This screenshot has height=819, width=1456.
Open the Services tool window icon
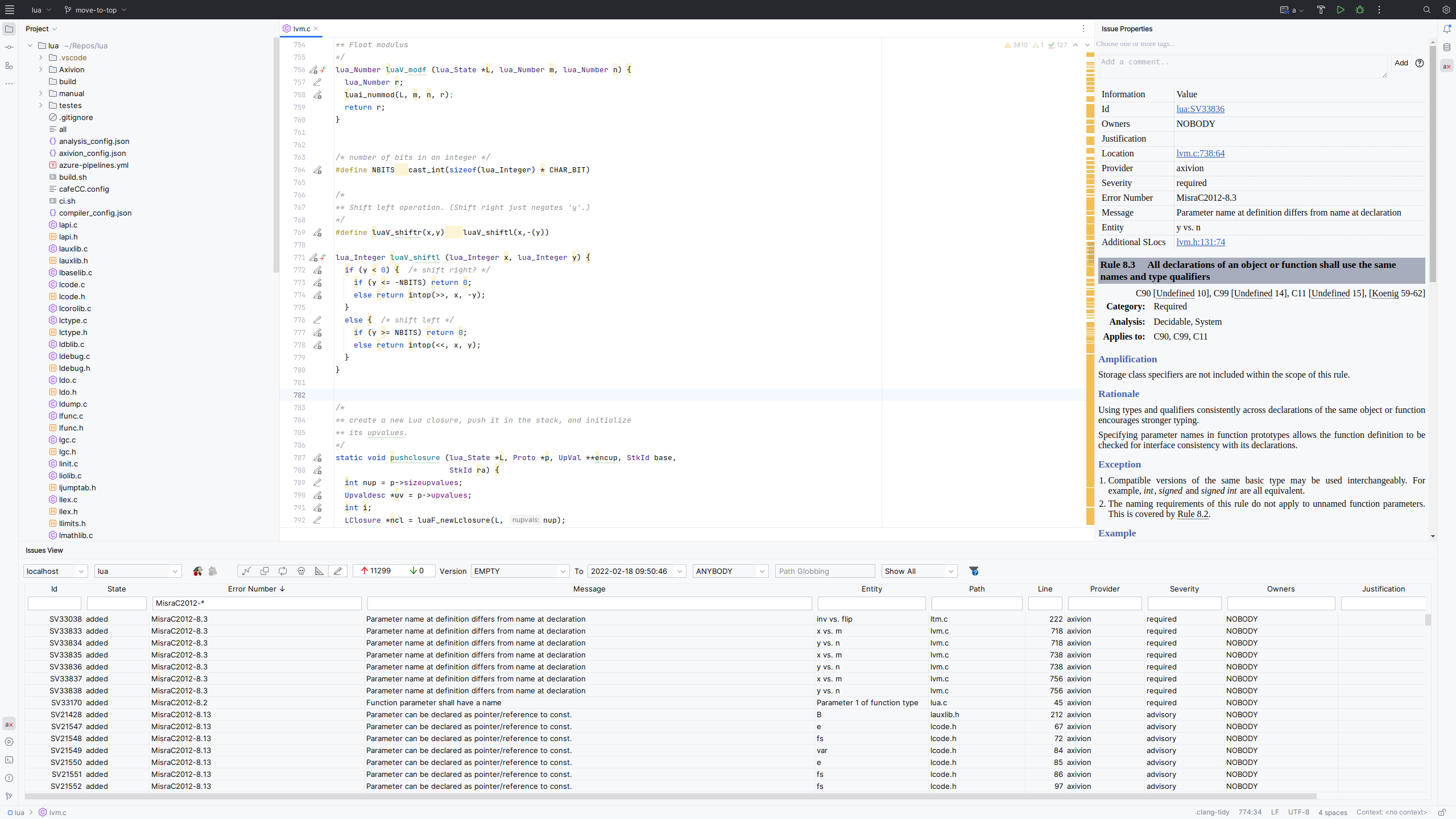point(9,742)
